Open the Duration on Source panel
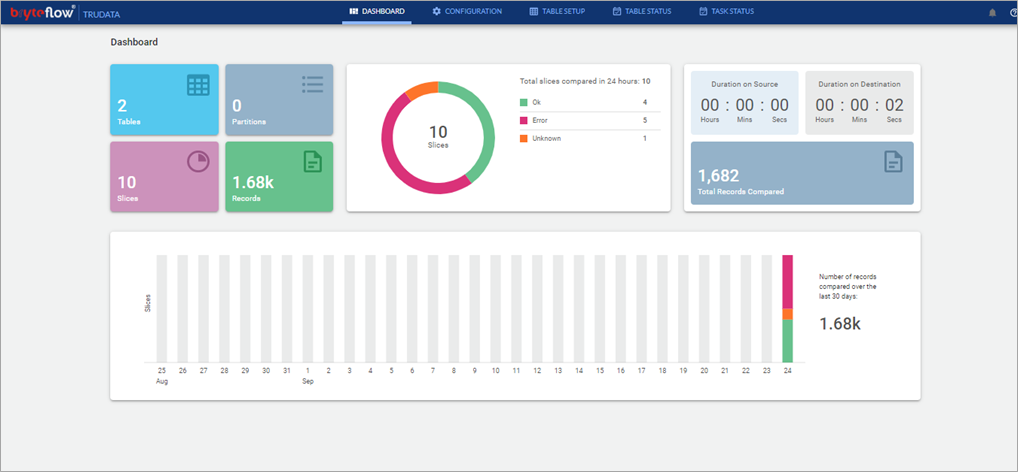The image size is (1018, 472). 744,102
